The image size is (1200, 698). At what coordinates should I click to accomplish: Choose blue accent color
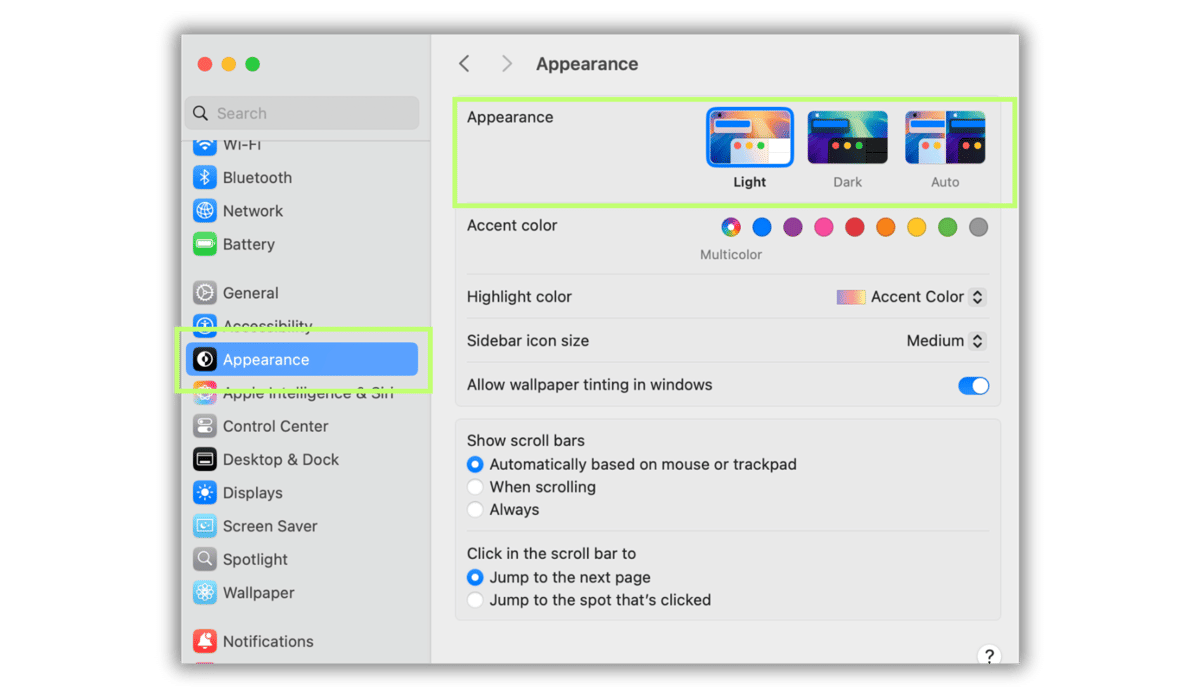[x=762, y=228]
